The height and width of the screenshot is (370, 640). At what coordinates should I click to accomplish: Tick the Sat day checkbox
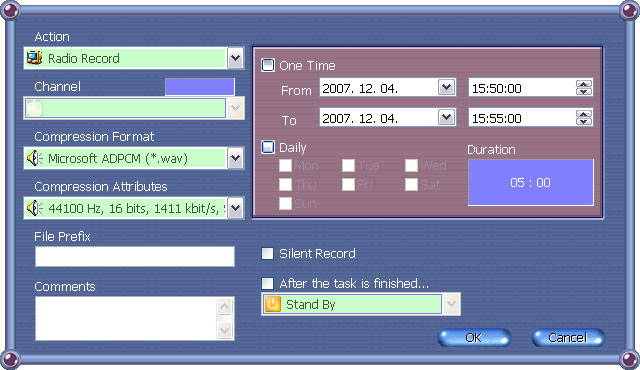[x=411, y=184]
